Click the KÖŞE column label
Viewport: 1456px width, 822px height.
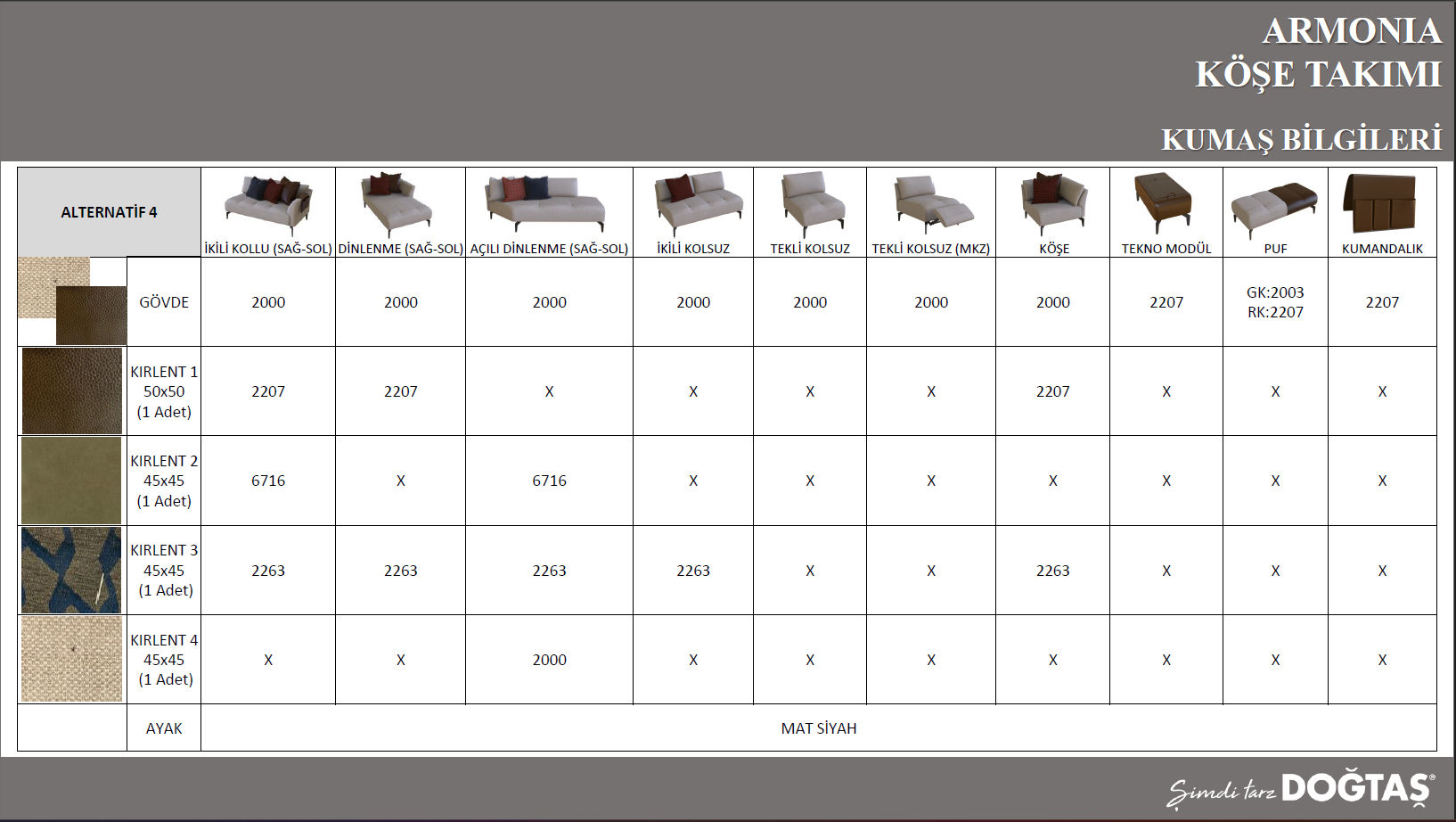[x=1054, y=249]
